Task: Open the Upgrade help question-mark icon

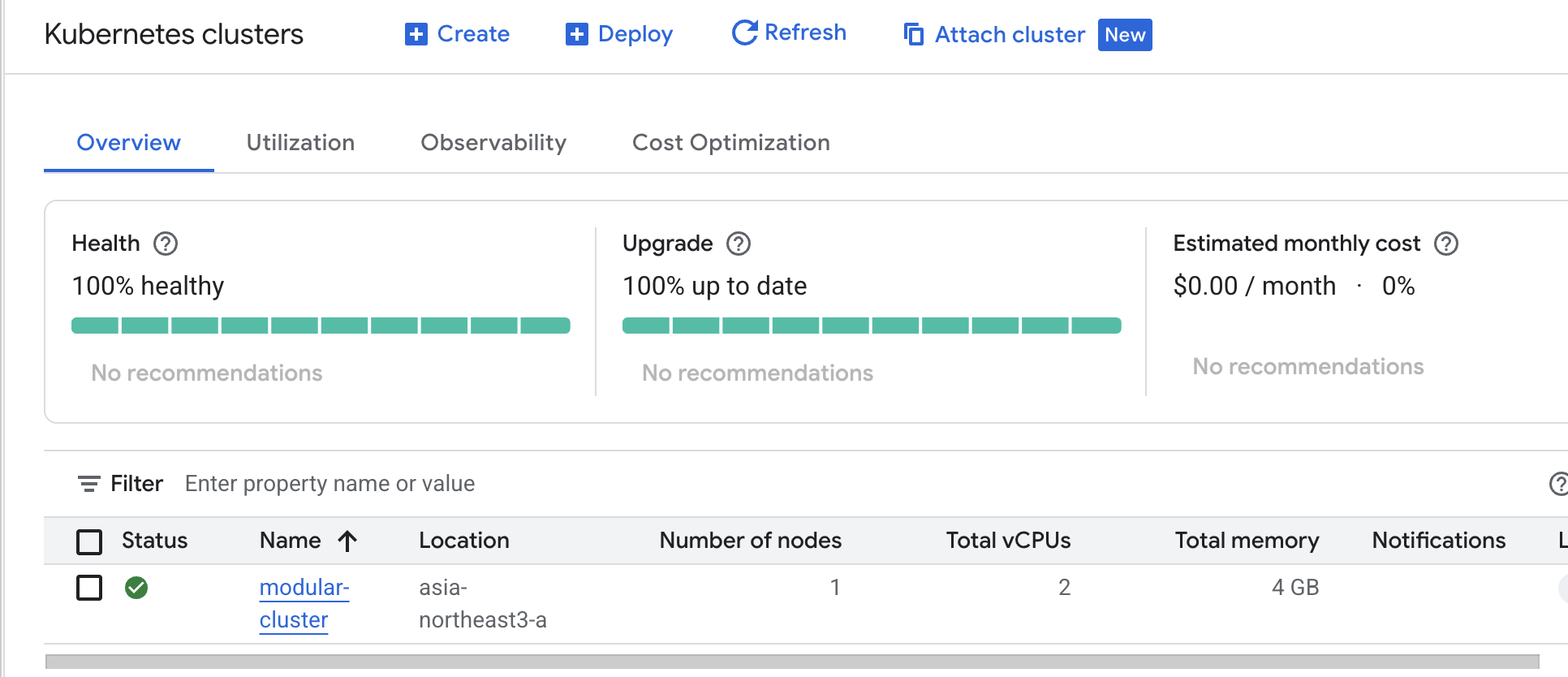Action: click(739, 244)
